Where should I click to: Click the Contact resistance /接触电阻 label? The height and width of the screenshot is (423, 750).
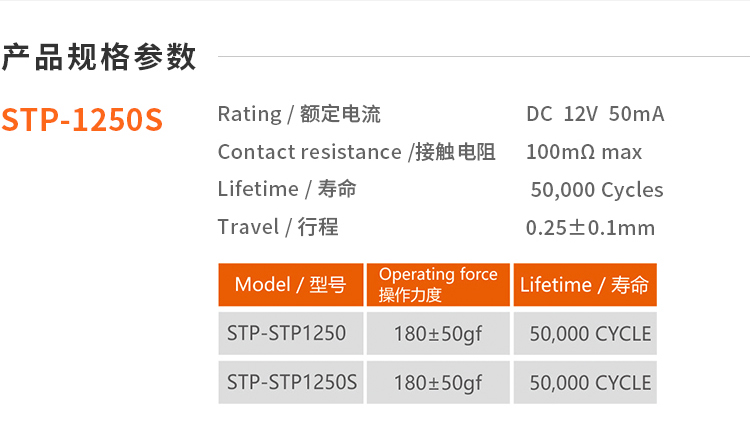[x=356, y=152]
